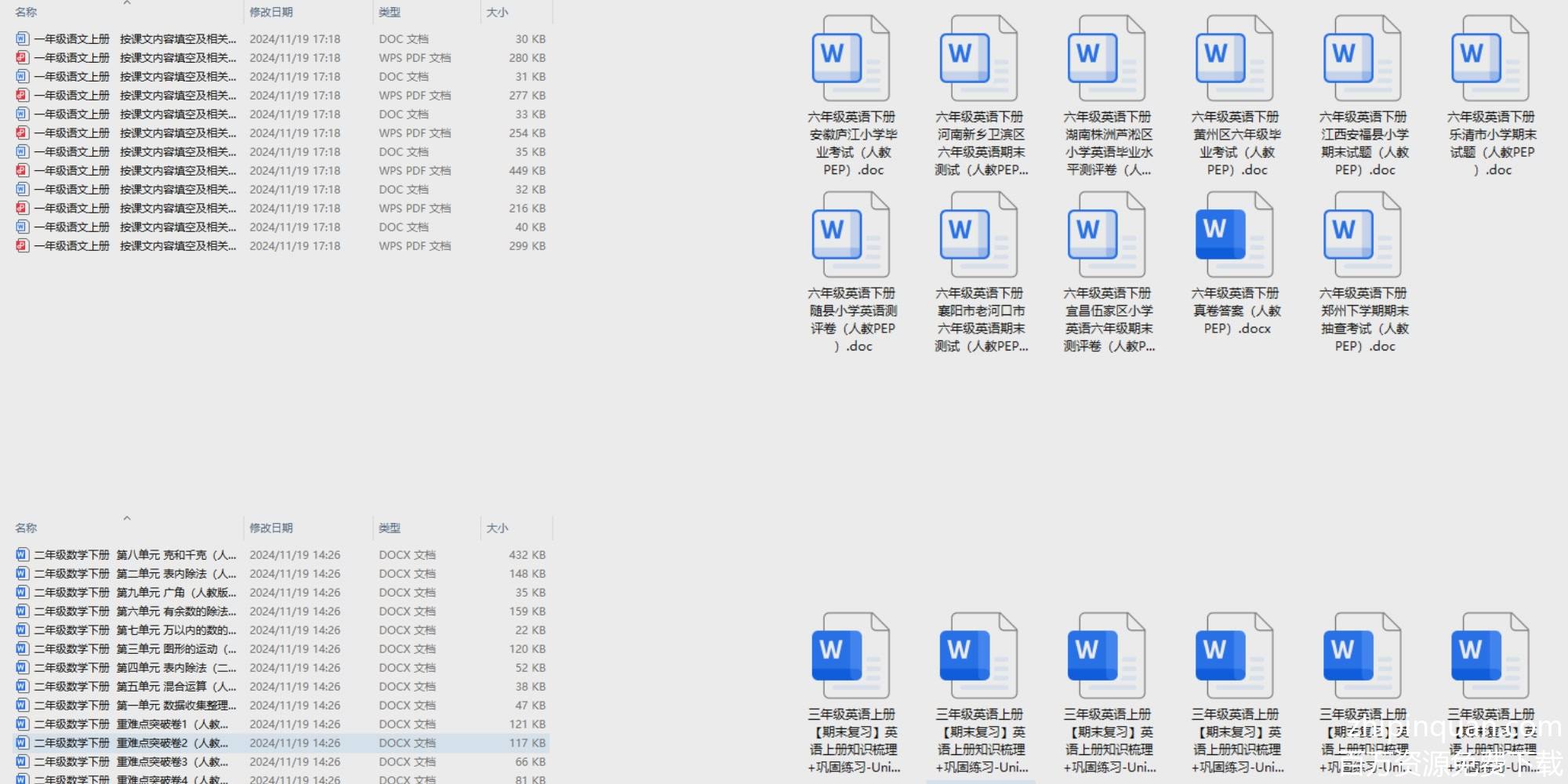The height and width of the screenshot is (784, 1568).
Task: Select the 江西安福县小学期末试题 icon
Action: 1362,60
